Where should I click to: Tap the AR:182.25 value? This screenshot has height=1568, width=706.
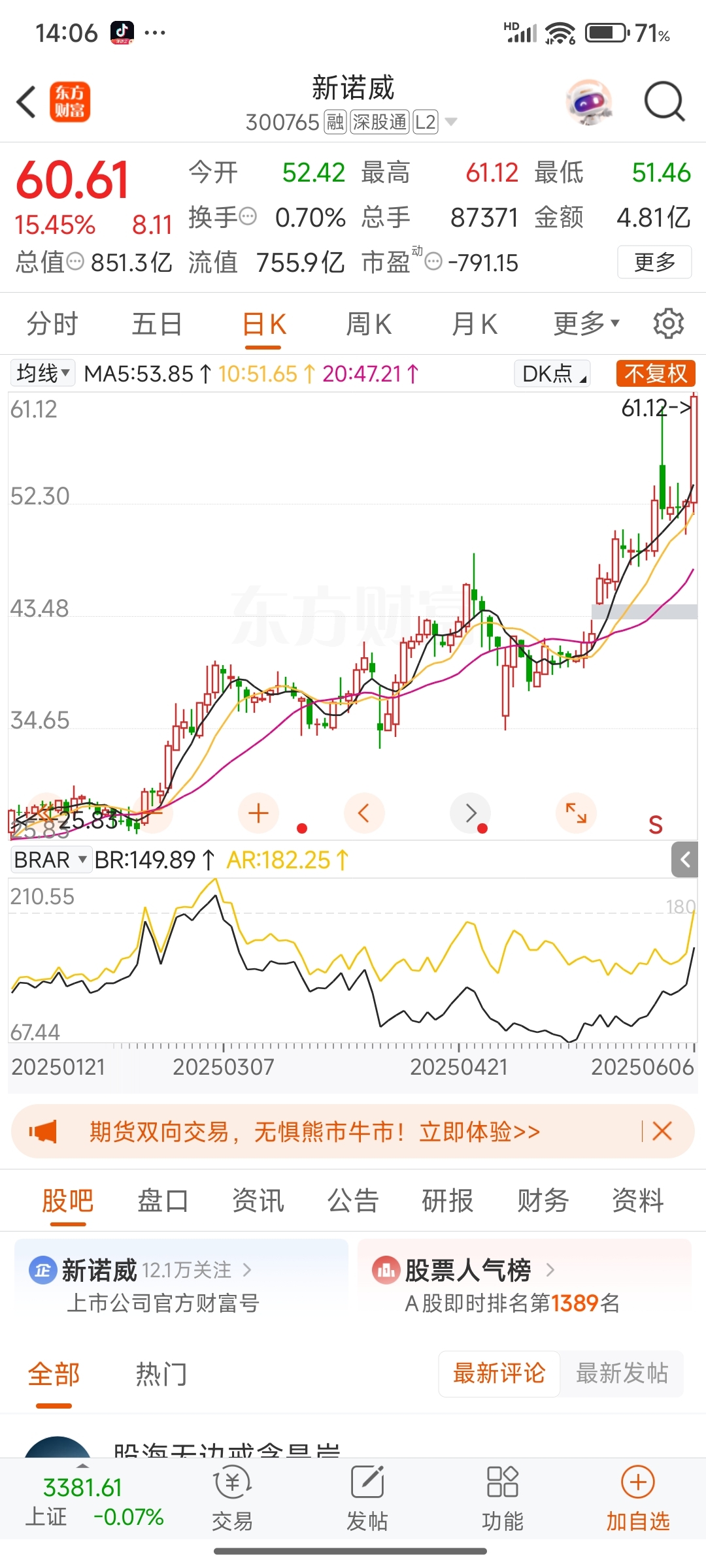pyautogui.click(x=278, y=860)
